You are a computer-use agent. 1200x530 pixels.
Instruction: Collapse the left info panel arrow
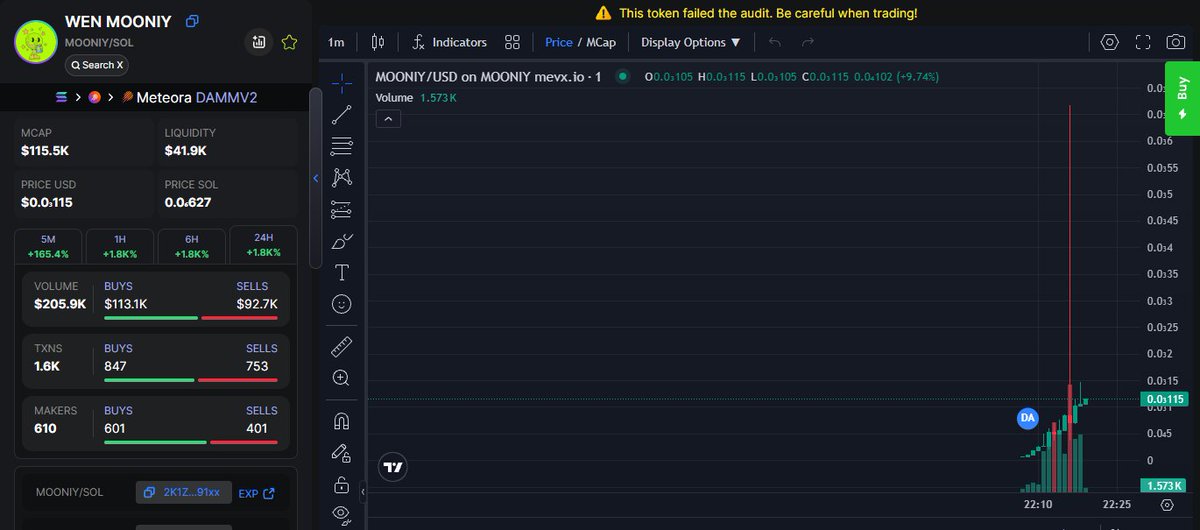click(x=316, y=178)
